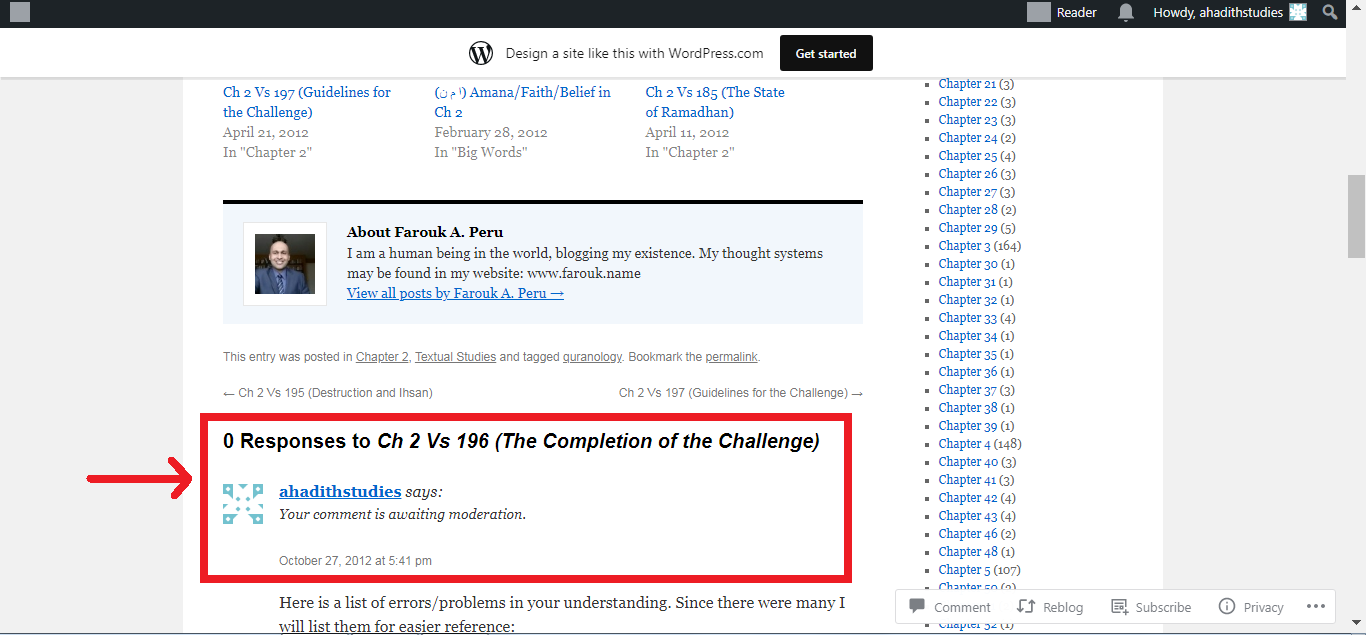The width and height of the screenshot is (1366, 635).
Task: Open Chapter 24 category in sidebar
Action: point(967,138)
